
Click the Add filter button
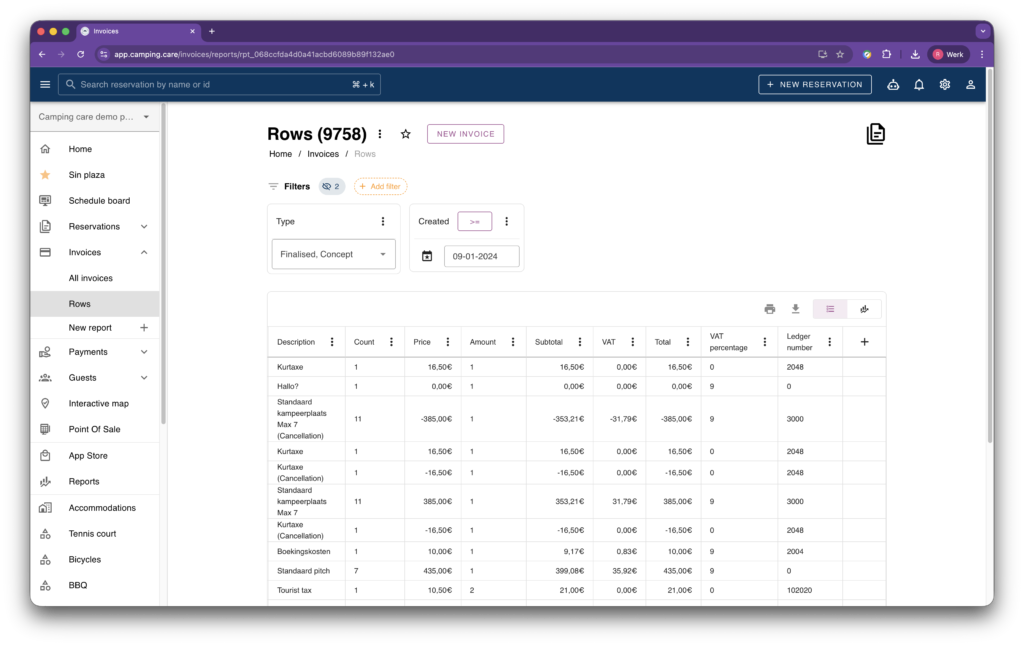pos(380,186)
